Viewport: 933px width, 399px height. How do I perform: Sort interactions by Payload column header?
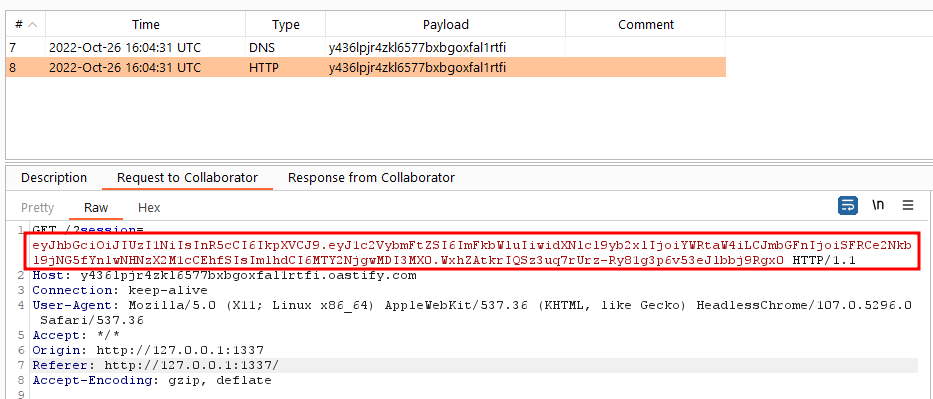pos(446,25)
